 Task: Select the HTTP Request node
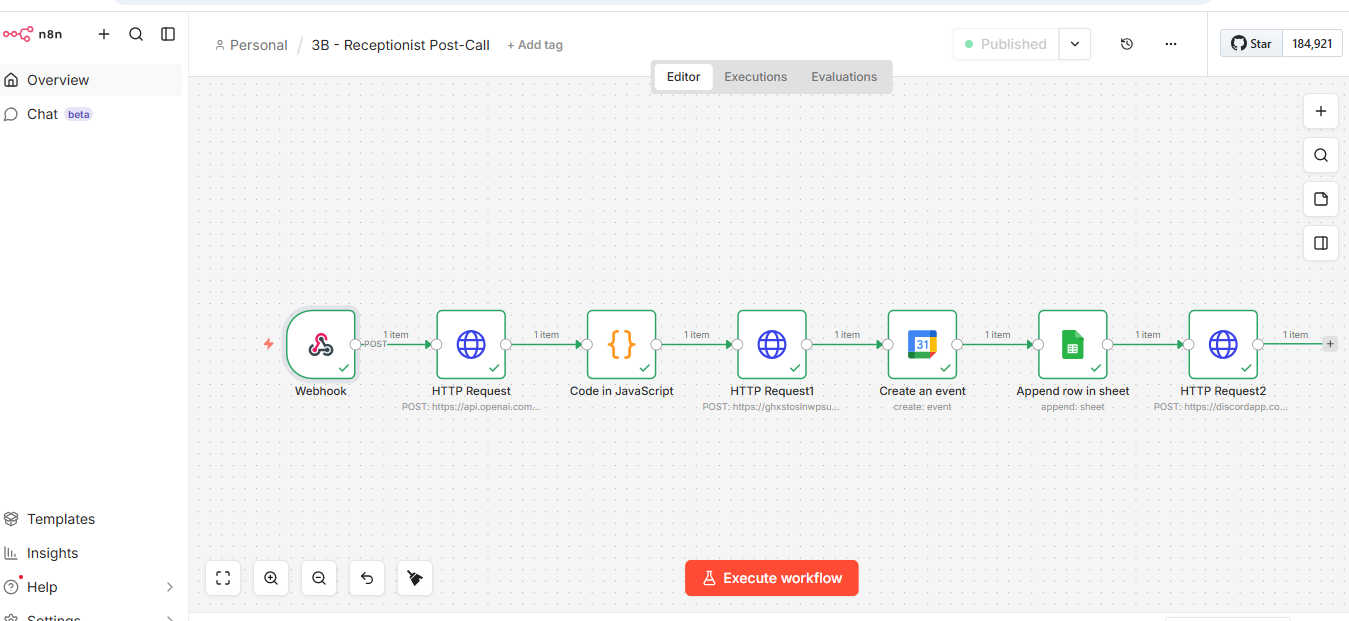click(x=471, y=344)
